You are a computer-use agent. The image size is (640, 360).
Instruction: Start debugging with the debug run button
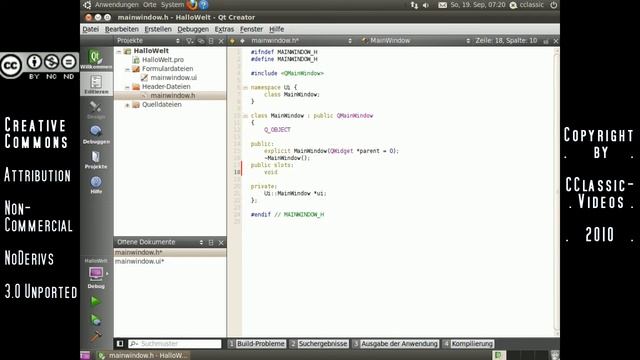96,319
